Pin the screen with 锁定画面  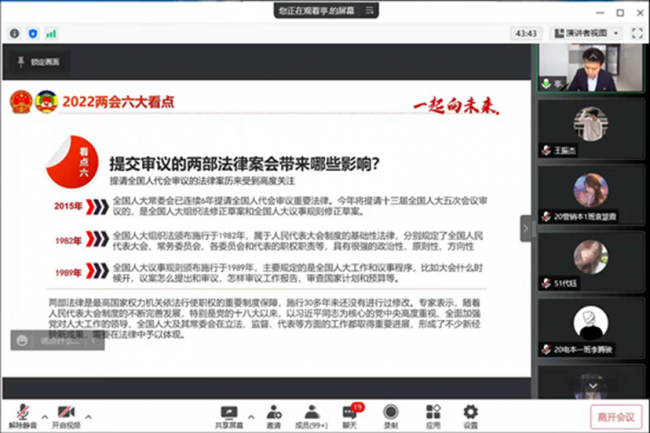coord(37,62)
